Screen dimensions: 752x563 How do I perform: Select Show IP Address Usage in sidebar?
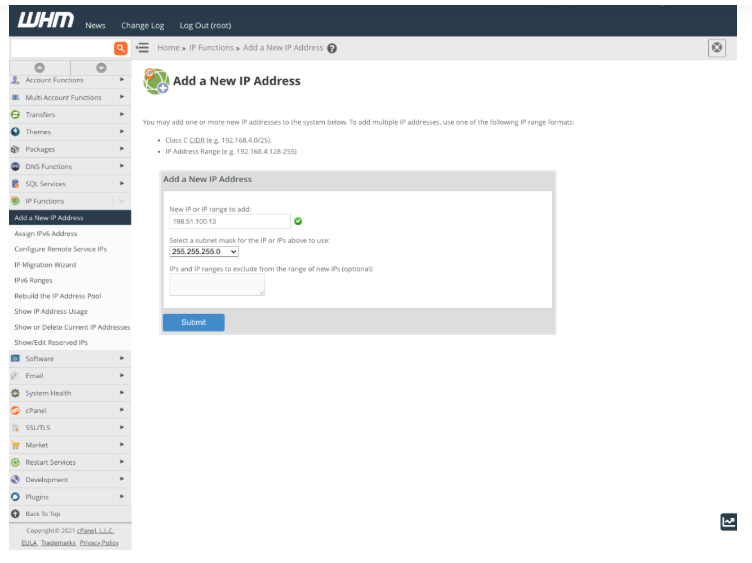click(51, 312)
